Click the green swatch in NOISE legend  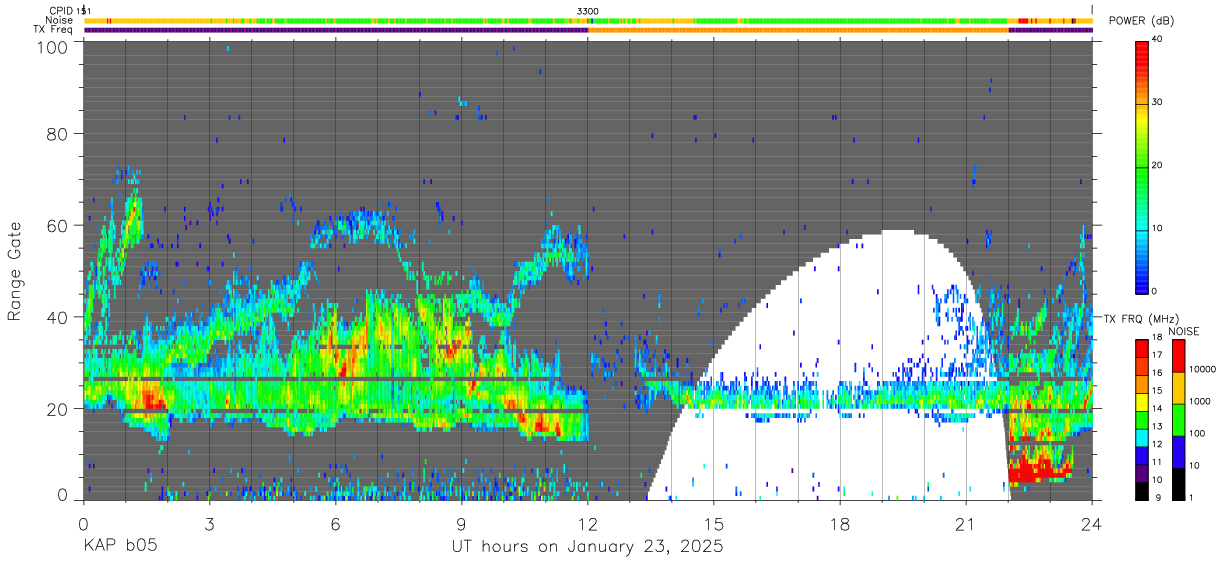[1180, 418]
